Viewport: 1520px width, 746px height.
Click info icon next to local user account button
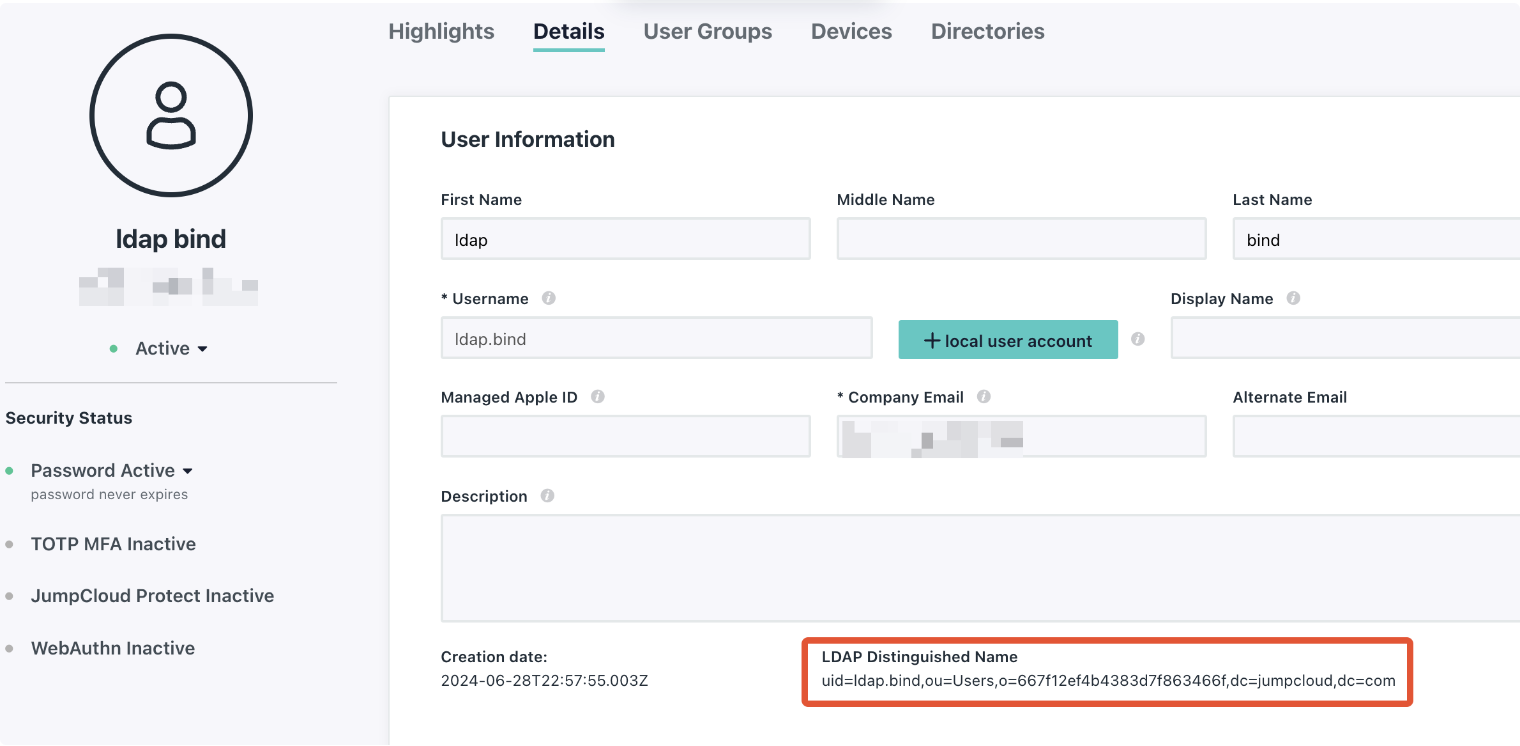(1138, 339)
